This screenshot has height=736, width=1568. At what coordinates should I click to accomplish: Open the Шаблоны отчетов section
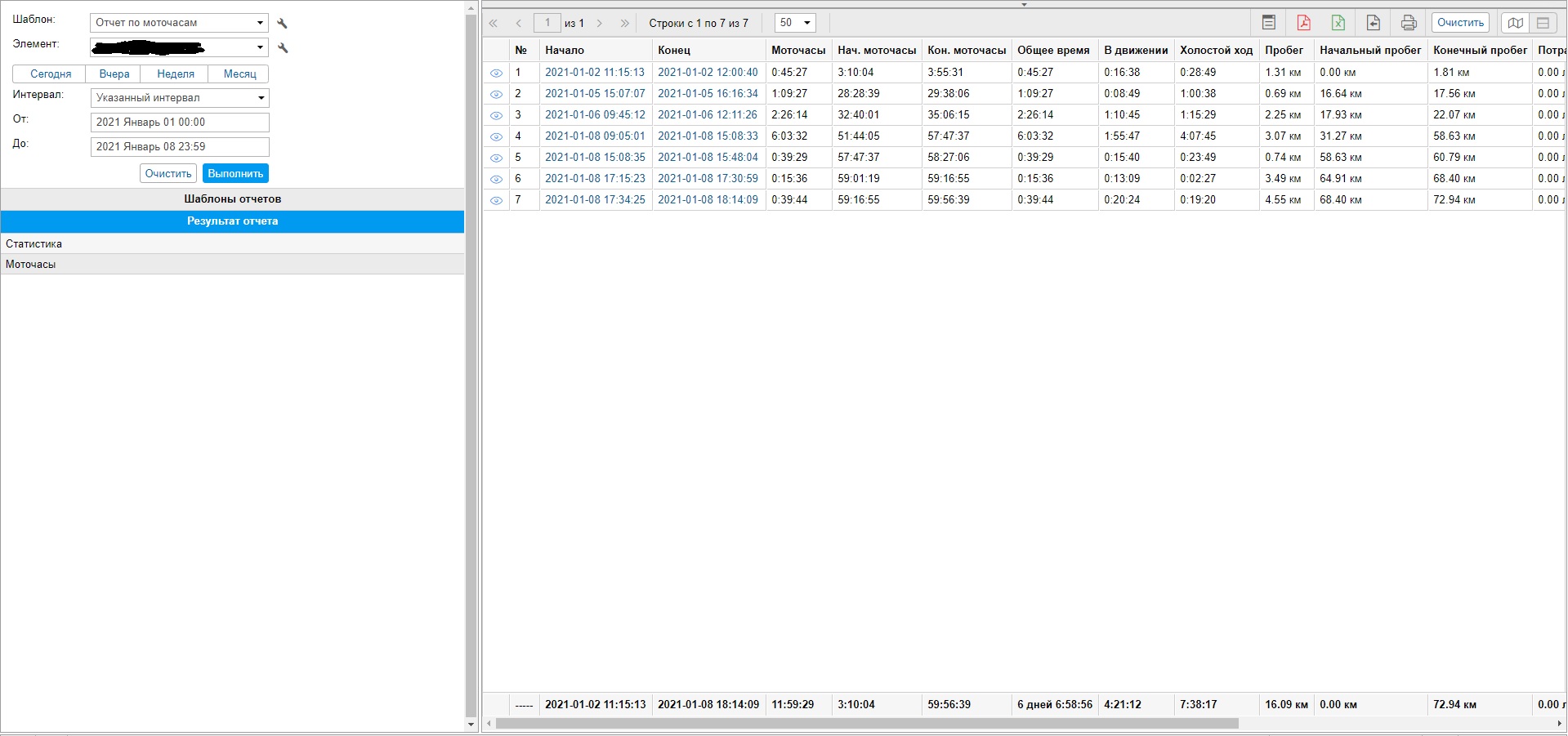click(232, 198)
